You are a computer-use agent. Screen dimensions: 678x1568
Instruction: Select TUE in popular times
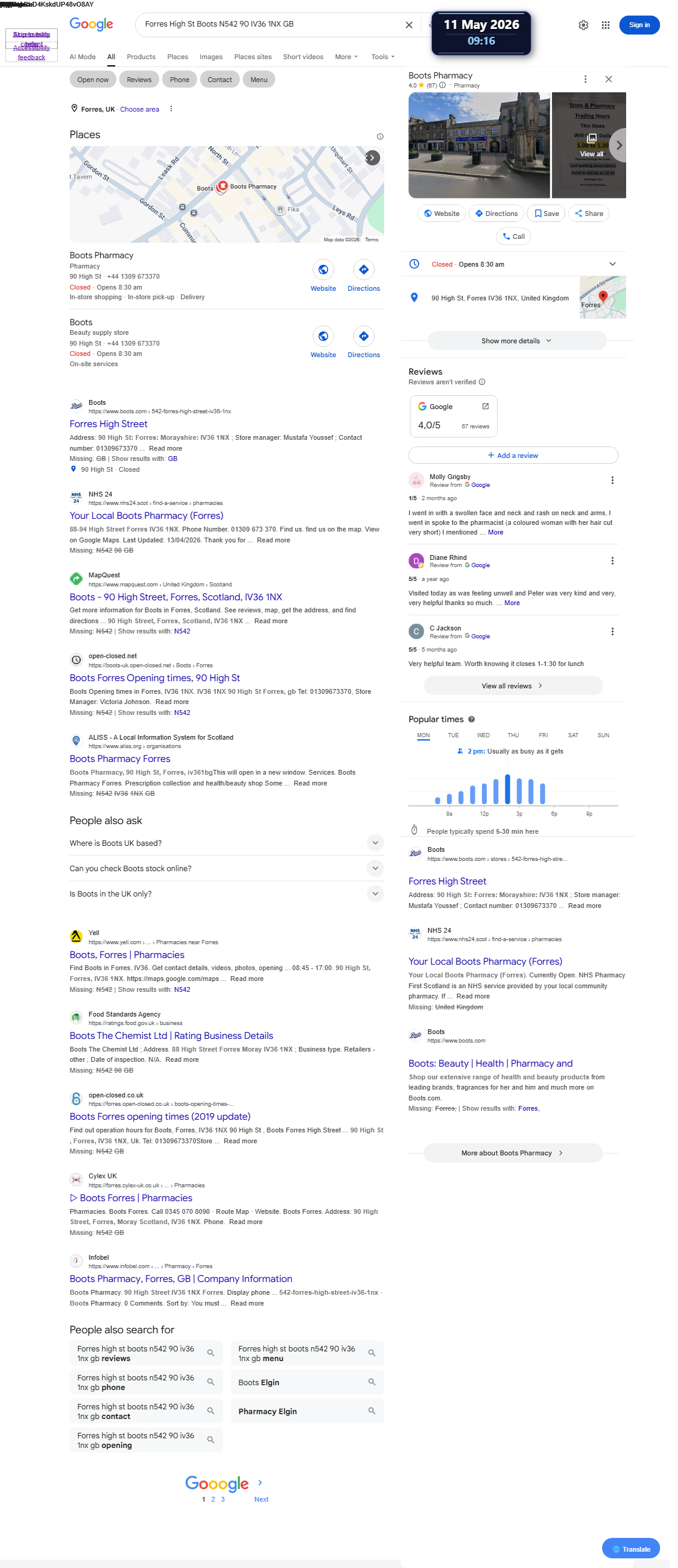(x=458, y=744)
